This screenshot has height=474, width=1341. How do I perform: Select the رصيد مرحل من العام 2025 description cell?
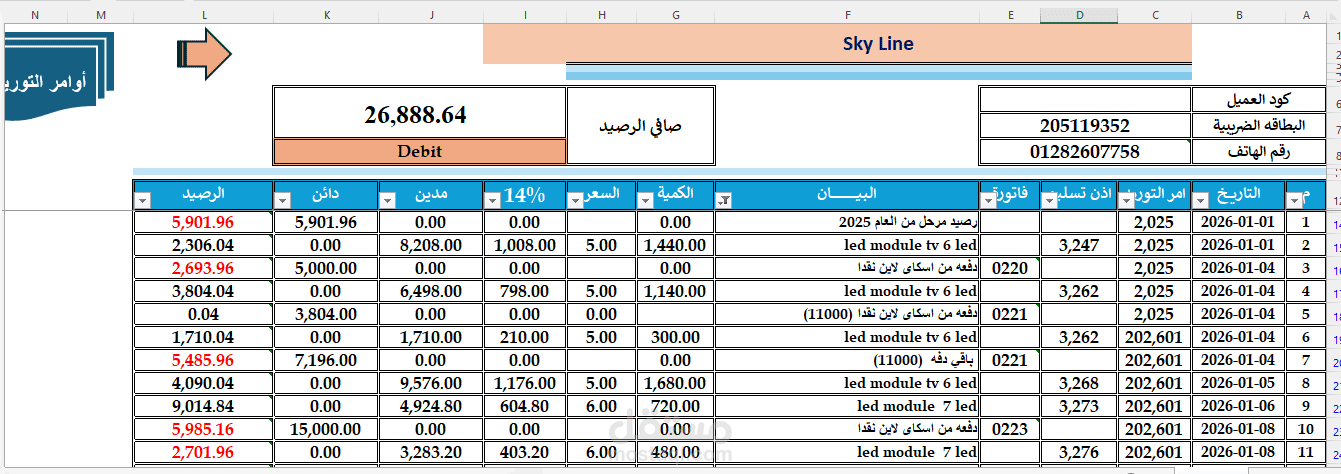848,223
